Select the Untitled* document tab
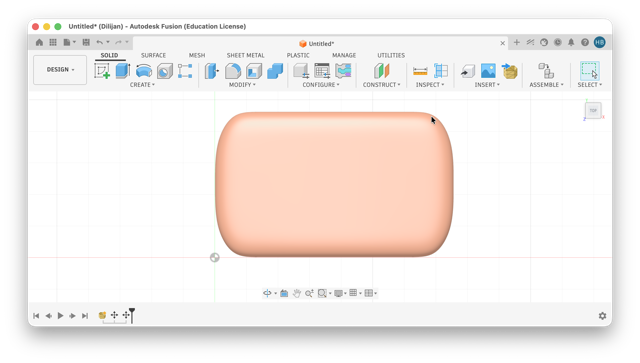 316,43
